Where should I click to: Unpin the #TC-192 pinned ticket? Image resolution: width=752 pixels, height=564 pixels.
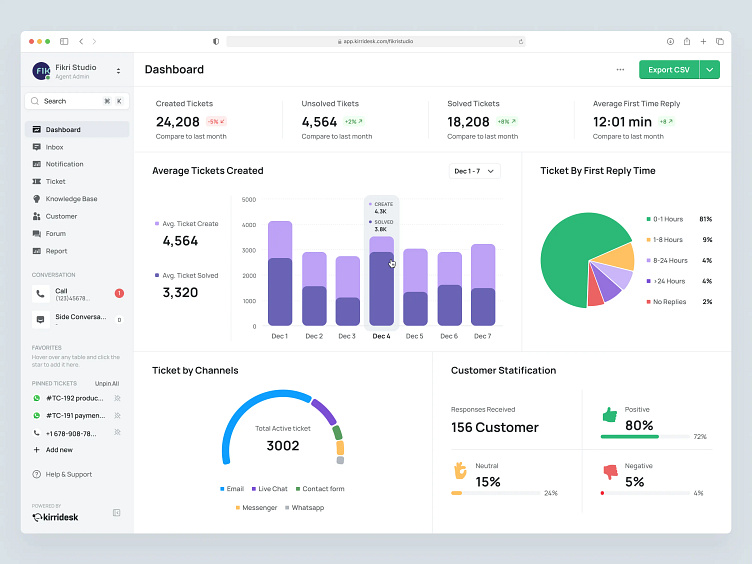[x=117, y=398]
